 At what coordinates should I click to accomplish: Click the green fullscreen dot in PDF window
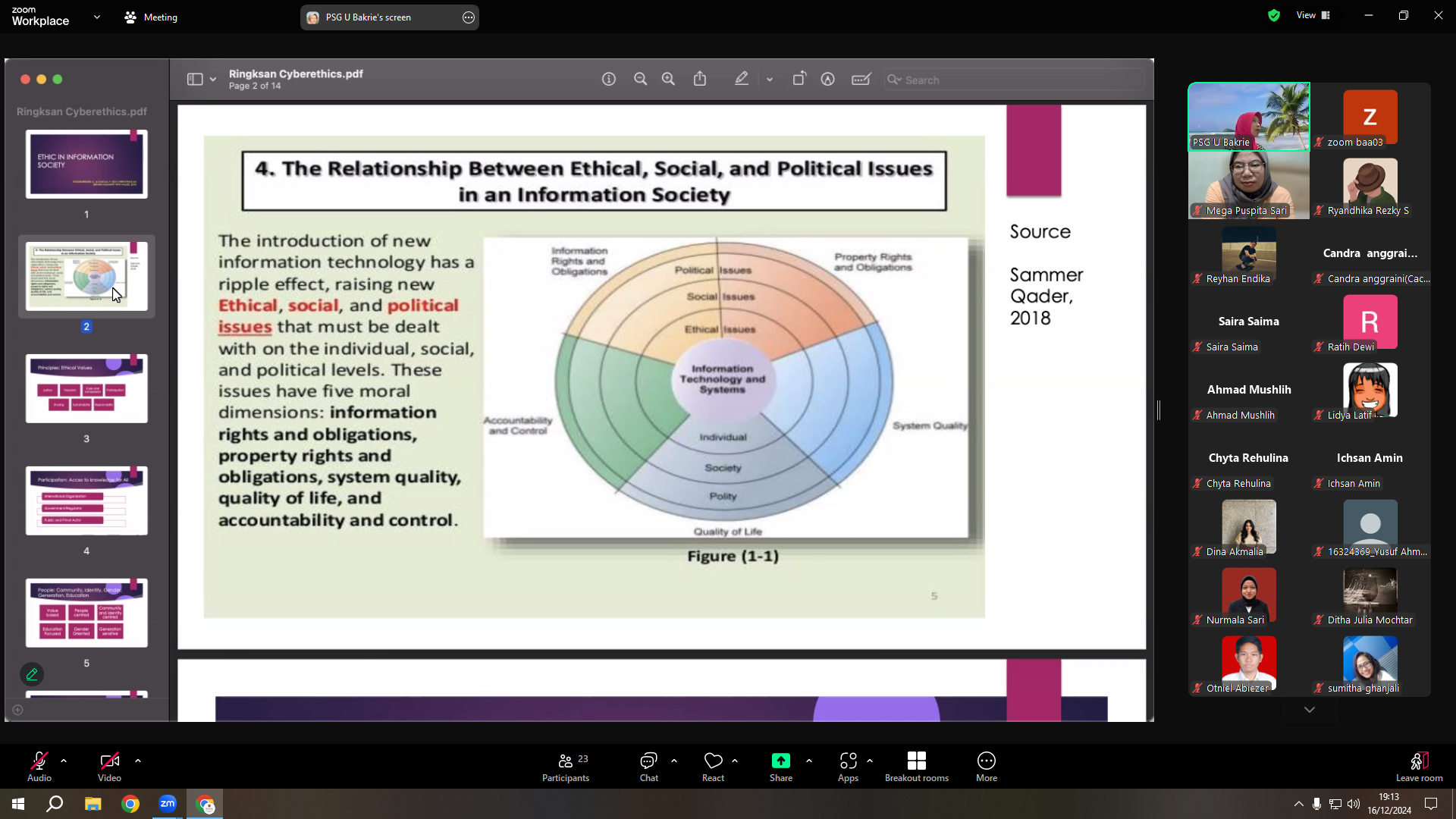click(58, 79)
